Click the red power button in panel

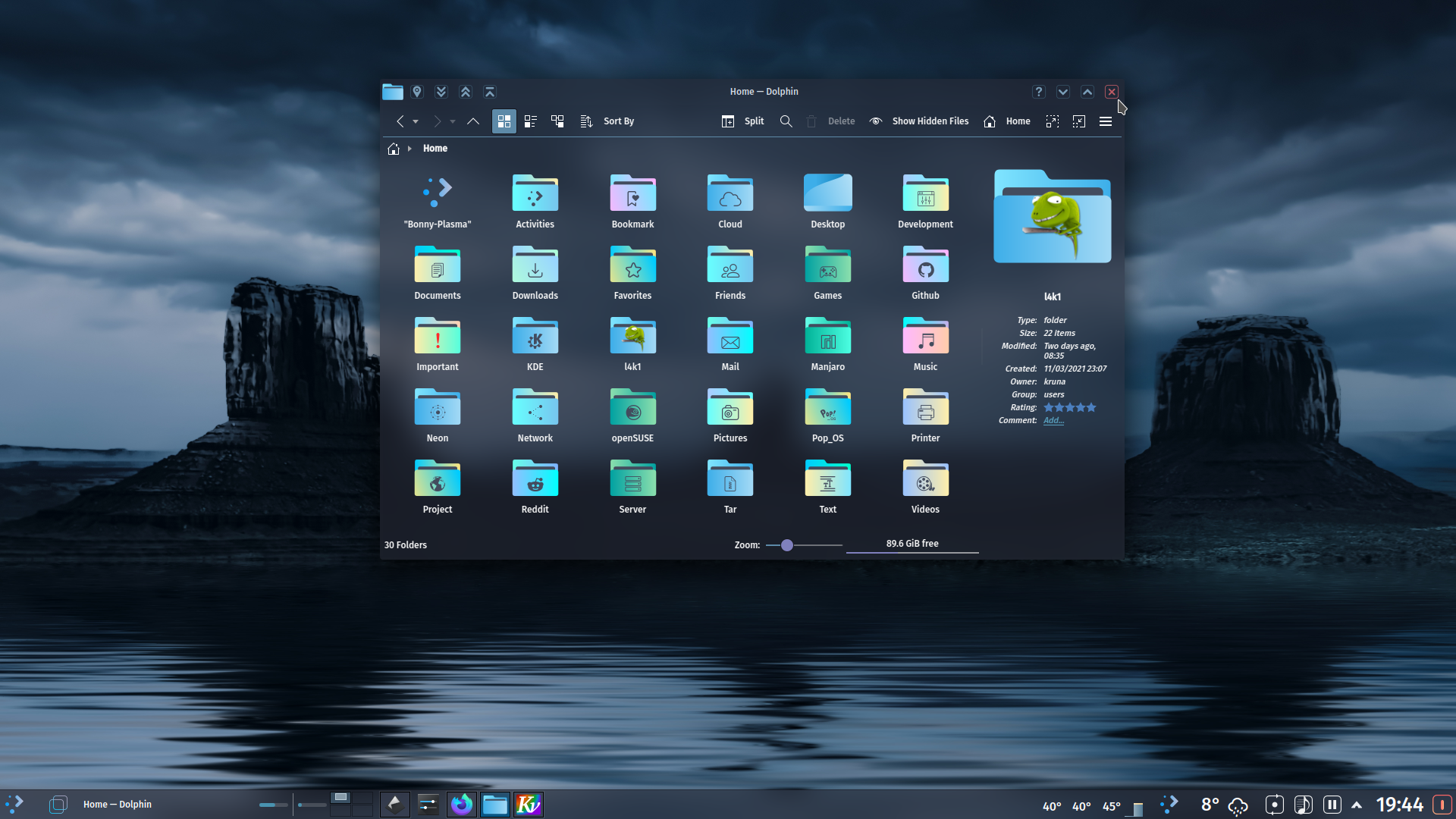click(1442, 805)
